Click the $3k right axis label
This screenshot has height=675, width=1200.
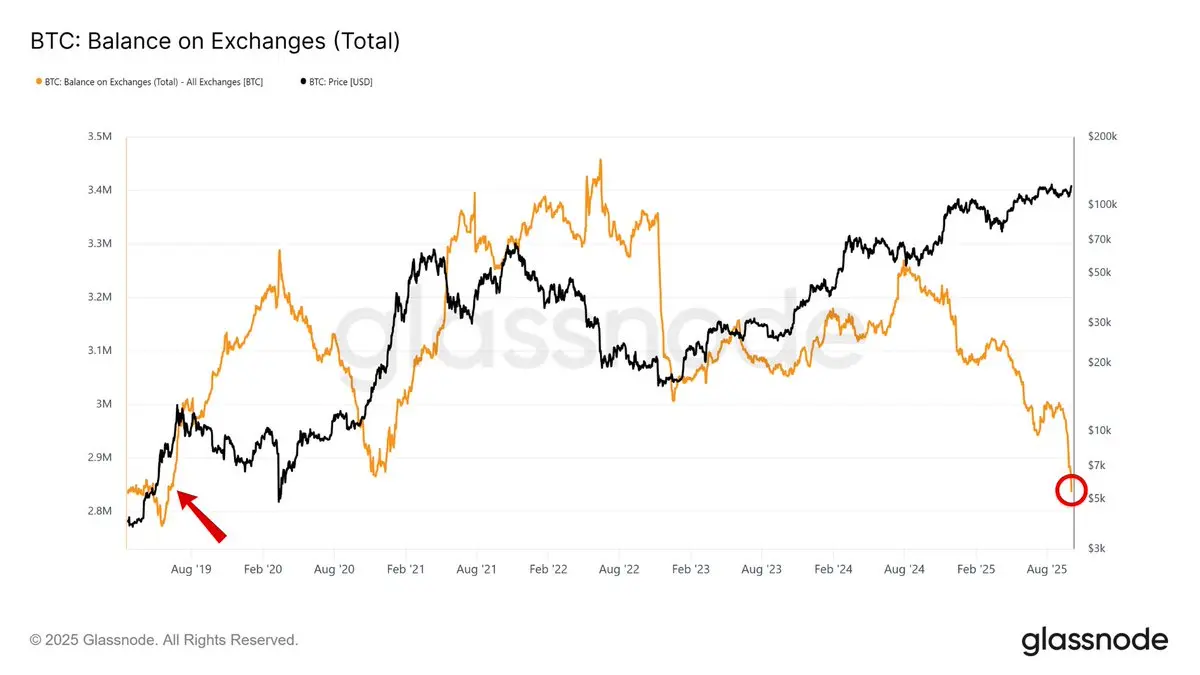point(1096,549)
